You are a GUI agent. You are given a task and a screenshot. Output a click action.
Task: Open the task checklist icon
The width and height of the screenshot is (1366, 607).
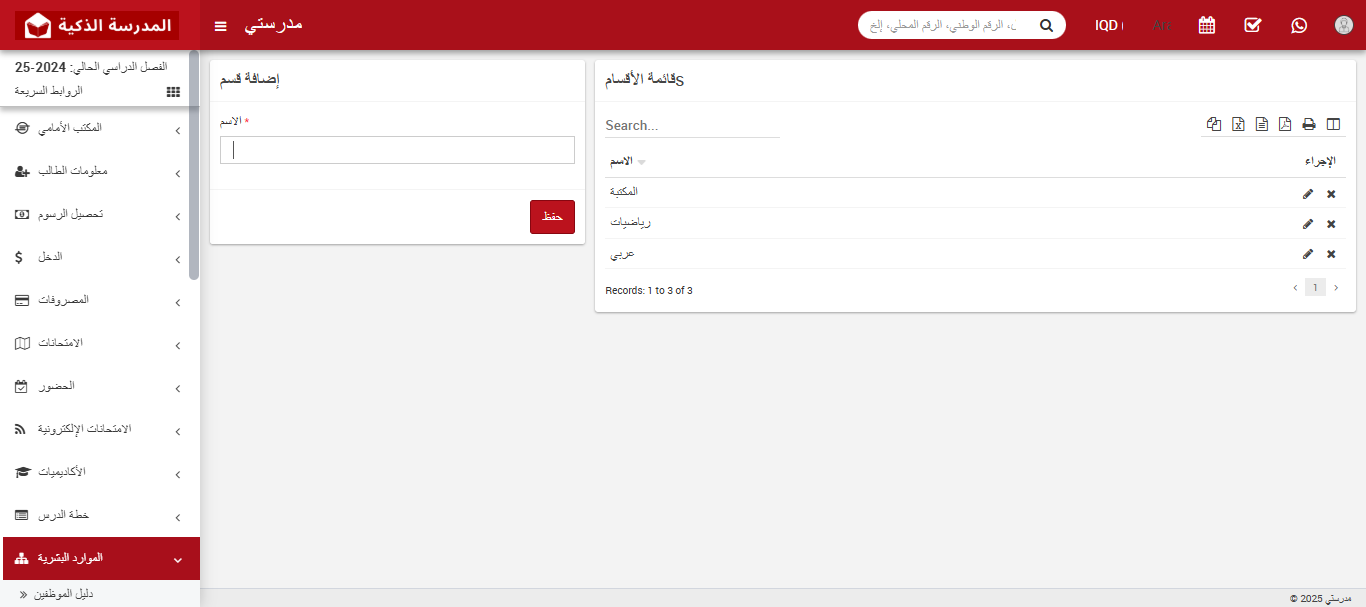pos(1253,25)
